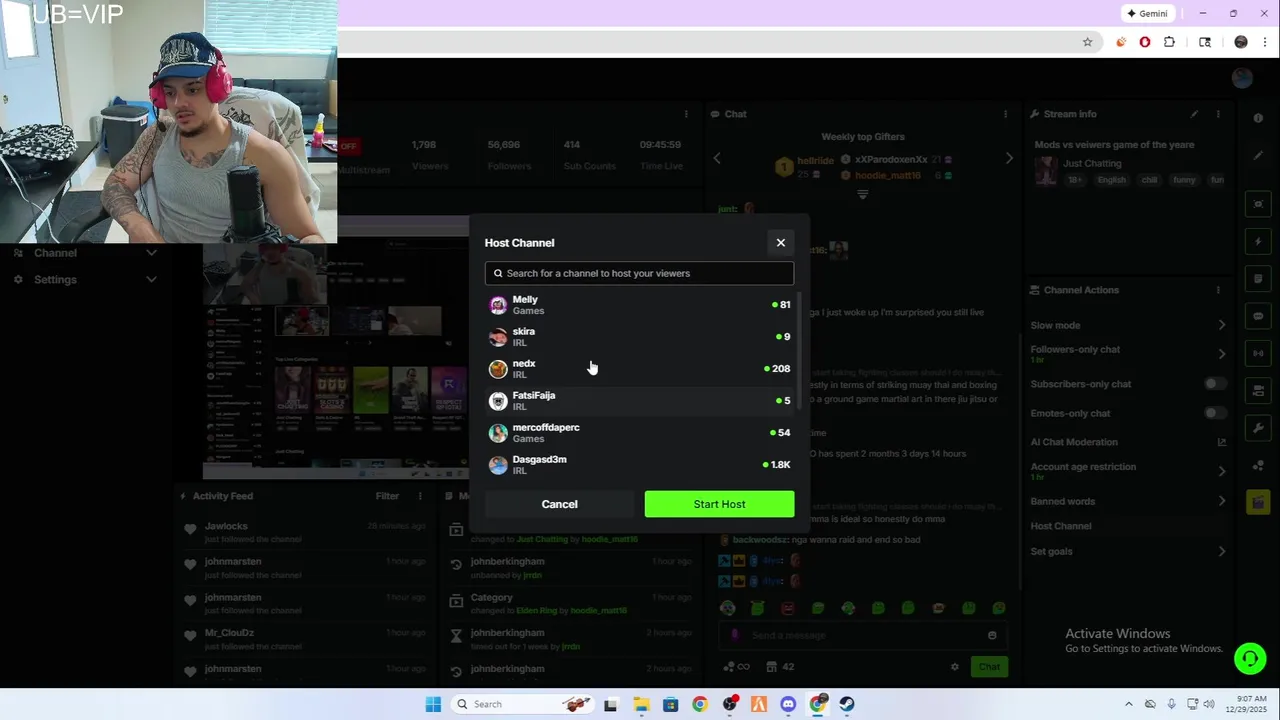Open the green support headset button
Image resolution: width=1280 pixels, height=720 pixels.
tap(1249, 658)
